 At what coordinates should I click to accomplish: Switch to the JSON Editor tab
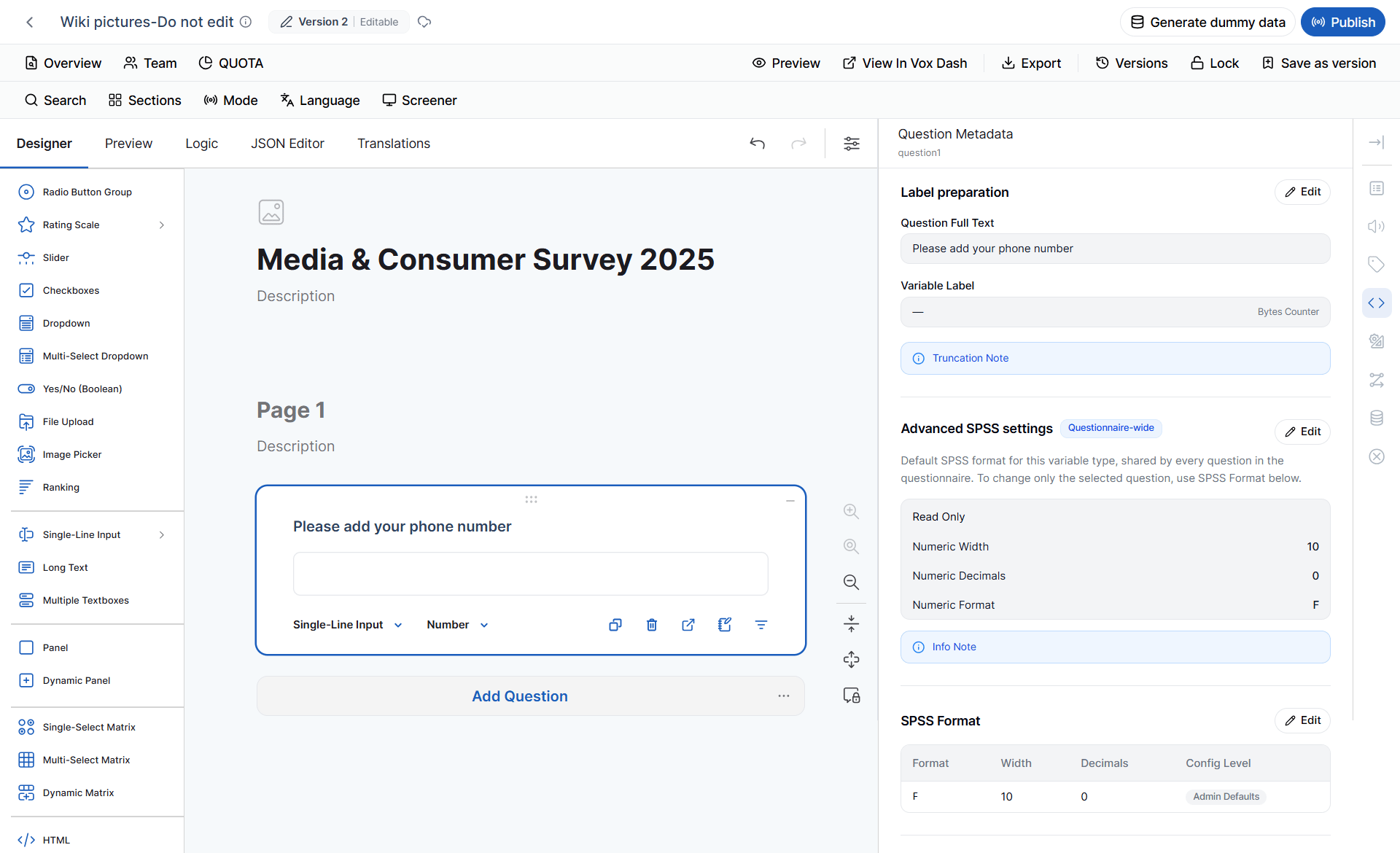click(287, 144)
